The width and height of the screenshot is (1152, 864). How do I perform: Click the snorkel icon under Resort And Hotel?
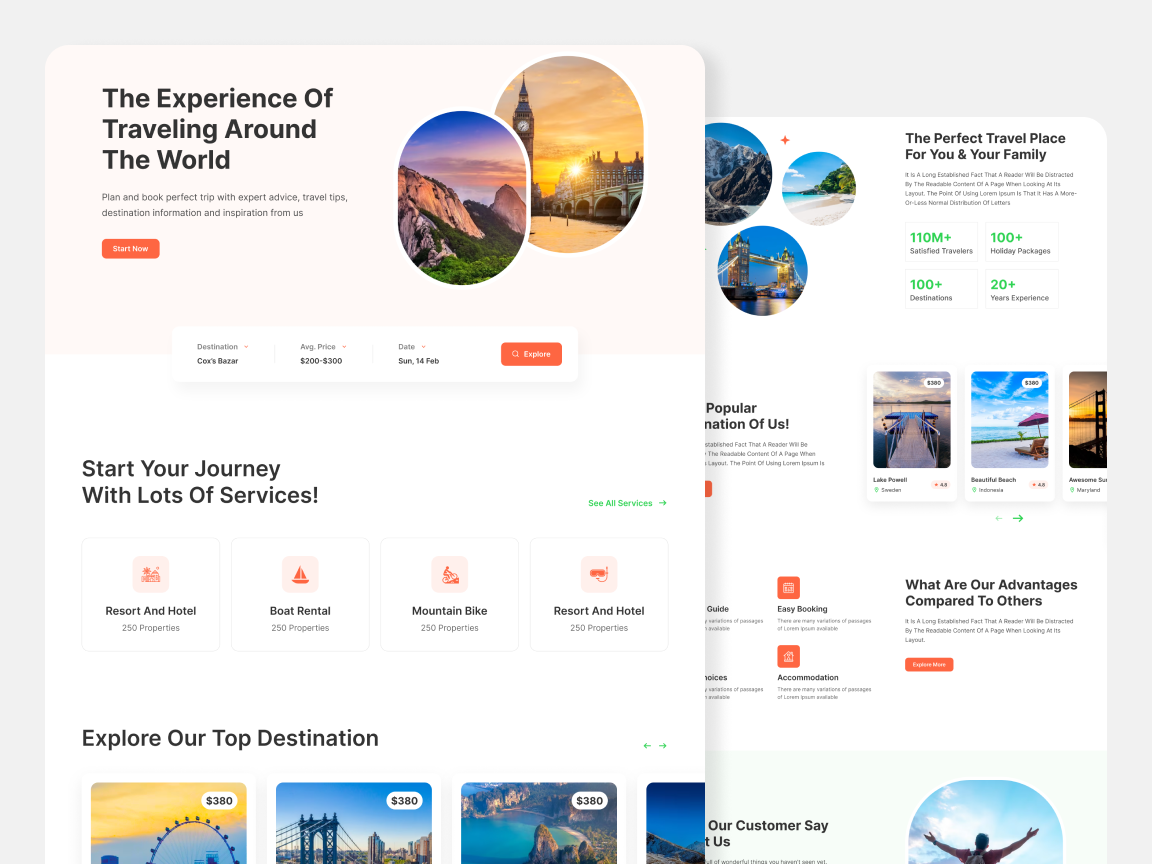pyautogui.click(x=598, y=573)
